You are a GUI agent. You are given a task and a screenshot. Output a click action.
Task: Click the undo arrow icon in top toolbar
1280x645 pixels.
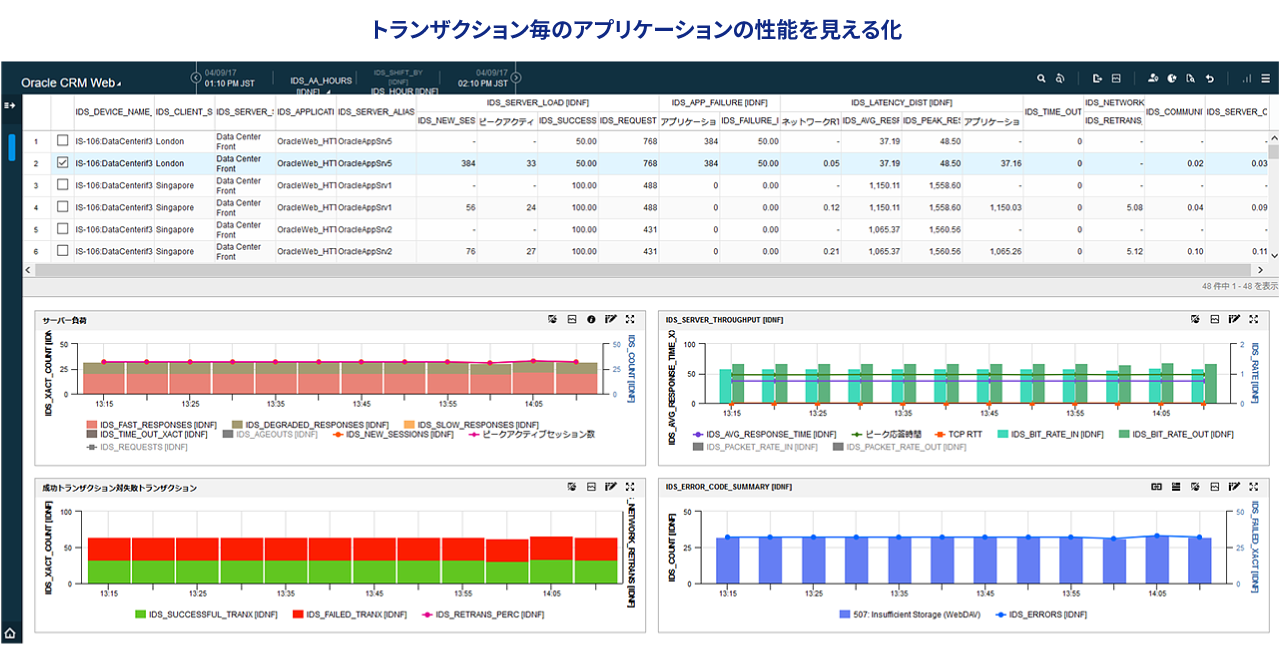1209,78
